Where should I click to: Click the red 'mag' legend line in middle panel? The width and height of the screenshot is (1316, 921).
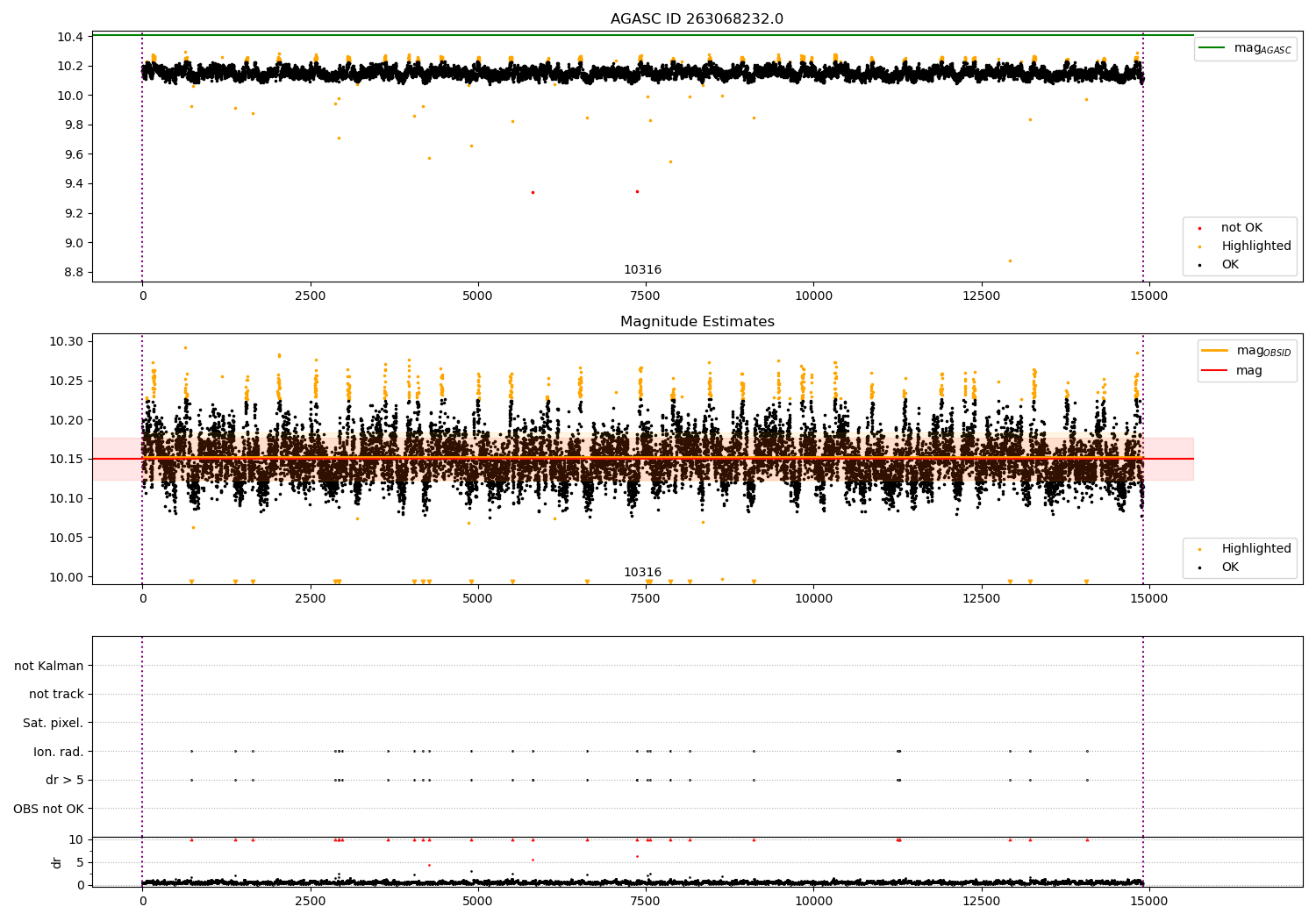(x=1214, y=371)
